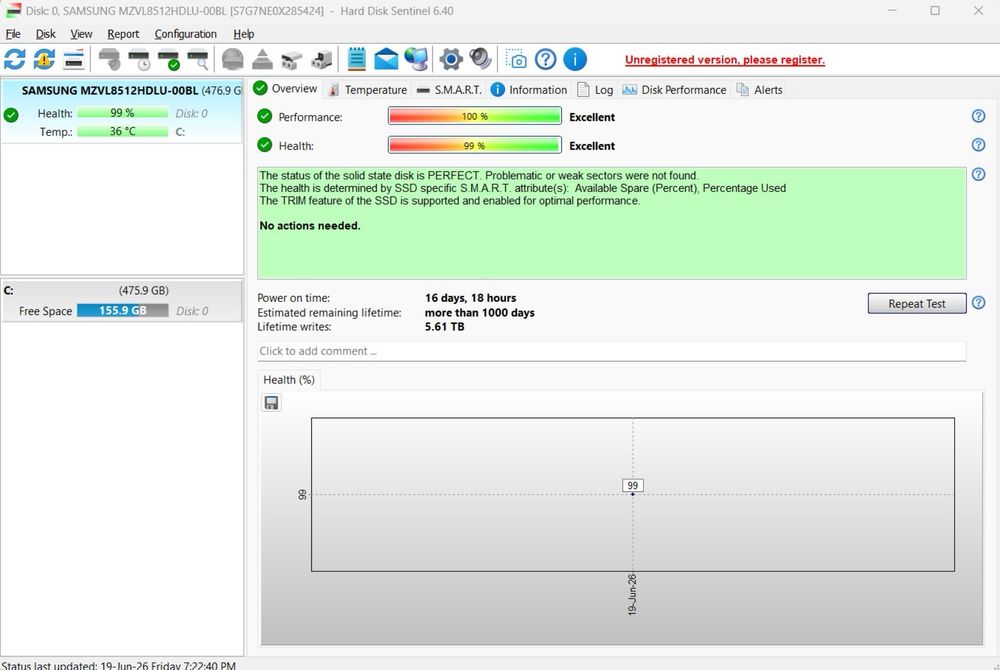Open the File menu
The image size is (1000, 670).
[x=13, y=34]
